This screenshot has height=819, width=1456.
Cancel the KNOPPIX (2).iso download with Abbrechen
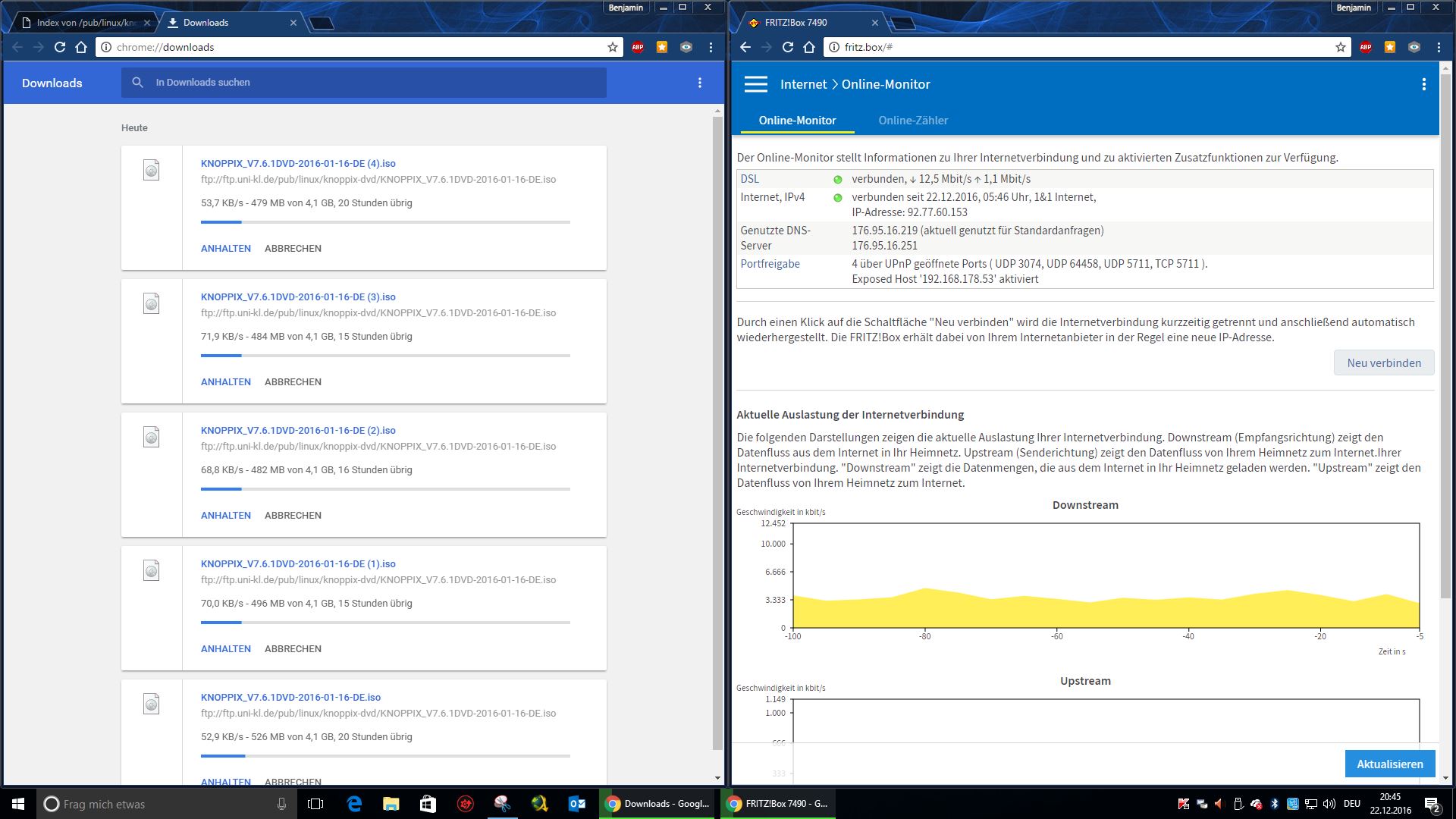point(293,516)
